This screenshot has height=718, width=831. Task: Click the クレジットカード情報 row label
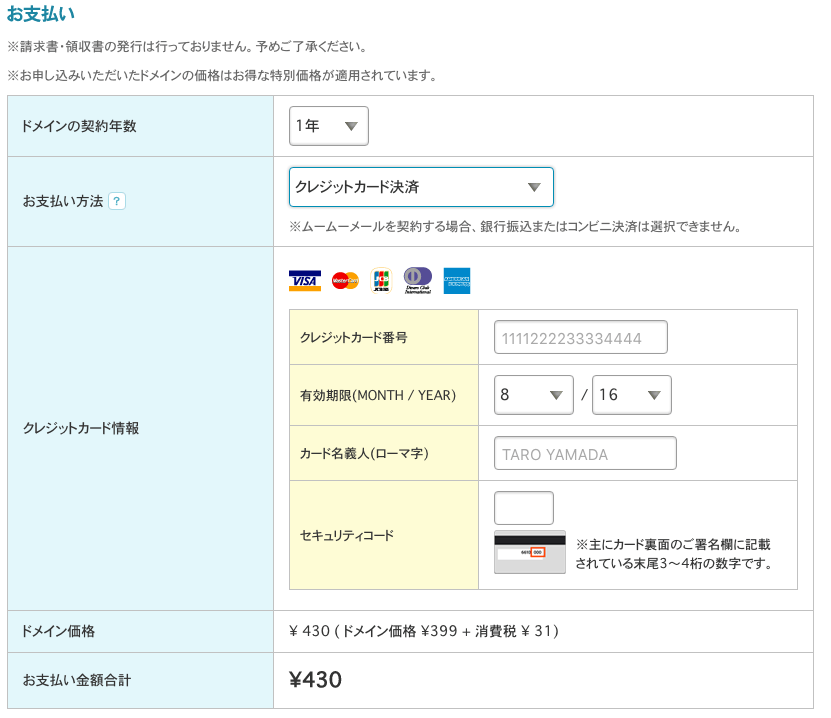coord(81,428)
